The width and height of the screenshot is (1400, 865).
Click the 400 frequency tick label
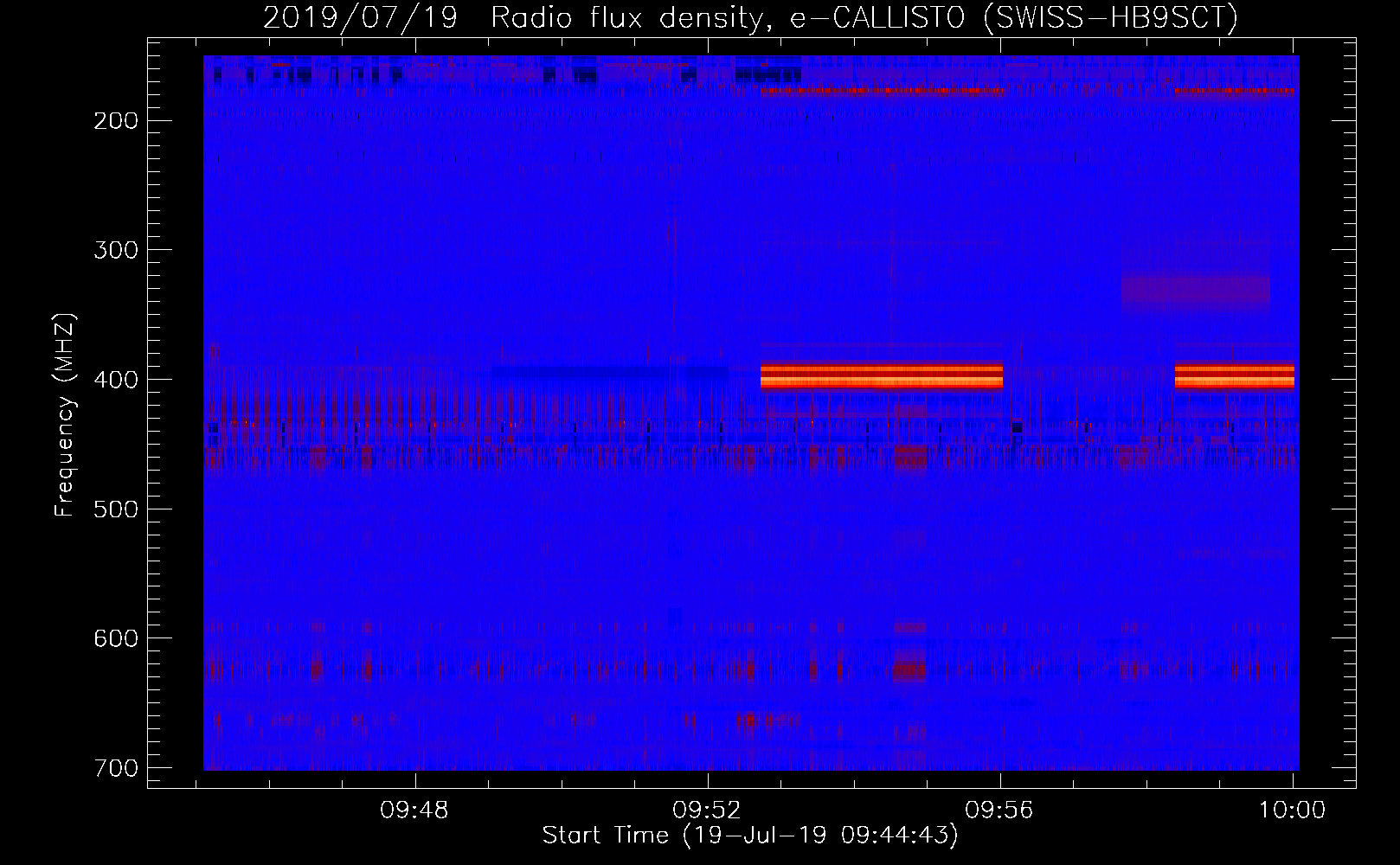[x=115, y=380]
